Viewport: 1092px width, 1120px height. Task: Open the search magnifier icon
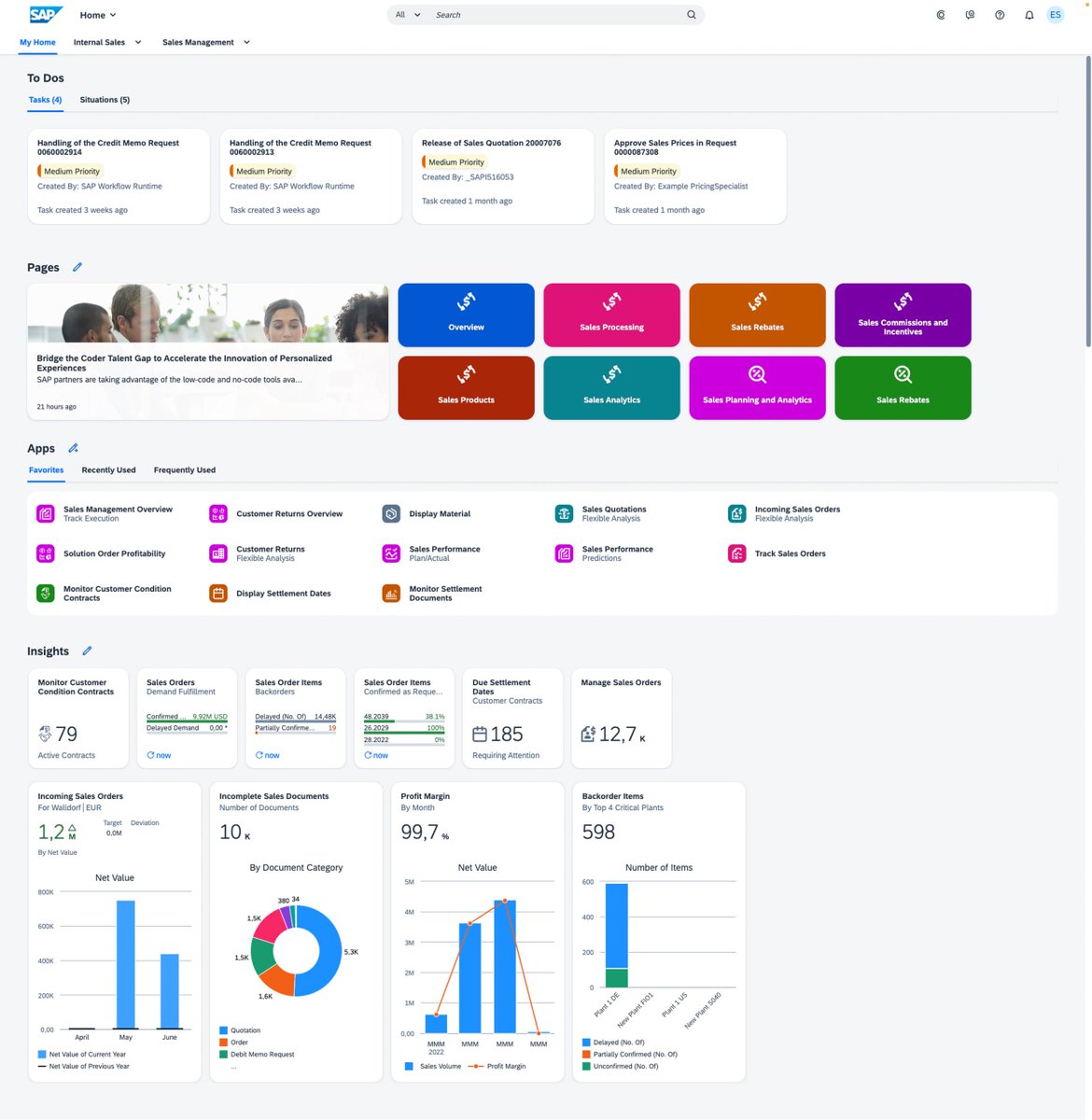[x=691, y=15]
